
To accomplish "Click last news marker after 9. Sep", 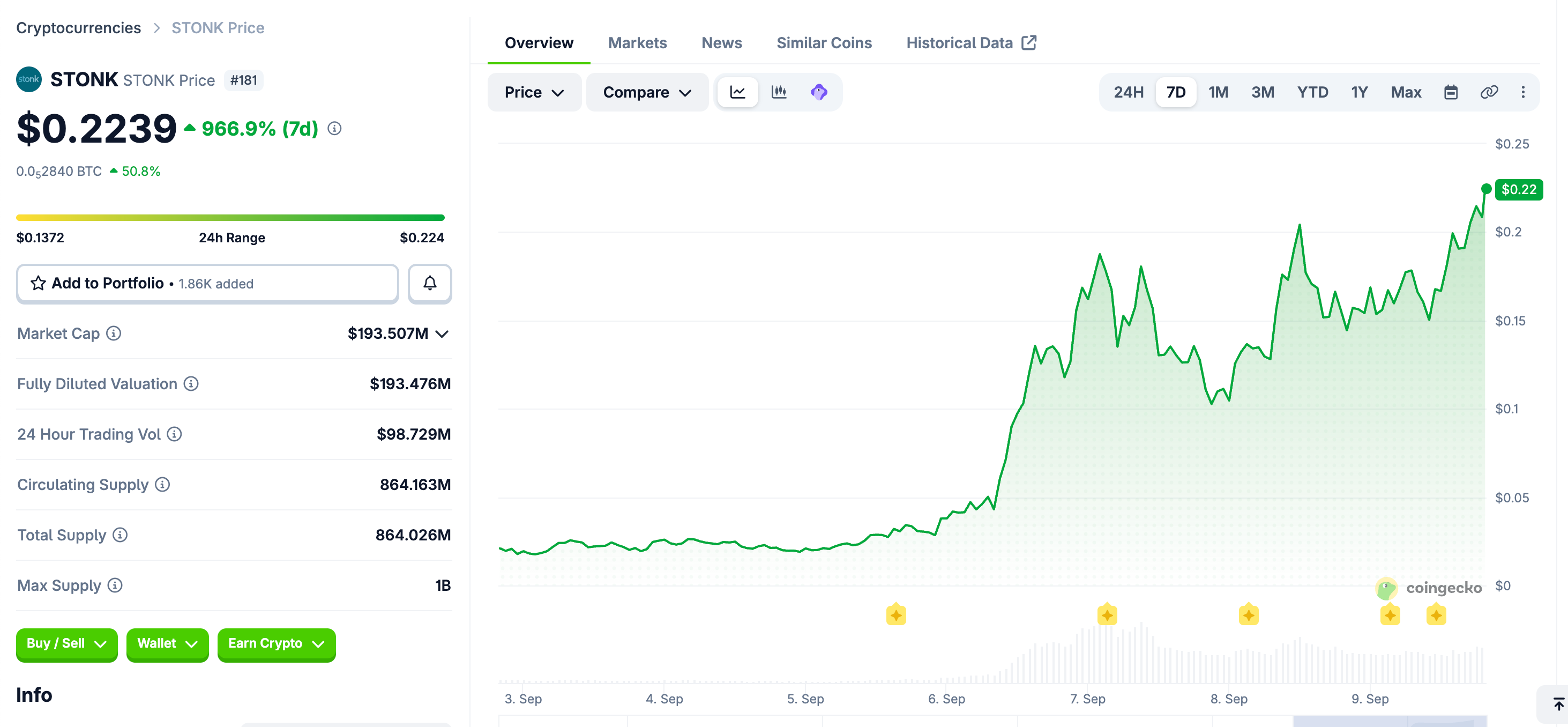I will (1436, 614).
